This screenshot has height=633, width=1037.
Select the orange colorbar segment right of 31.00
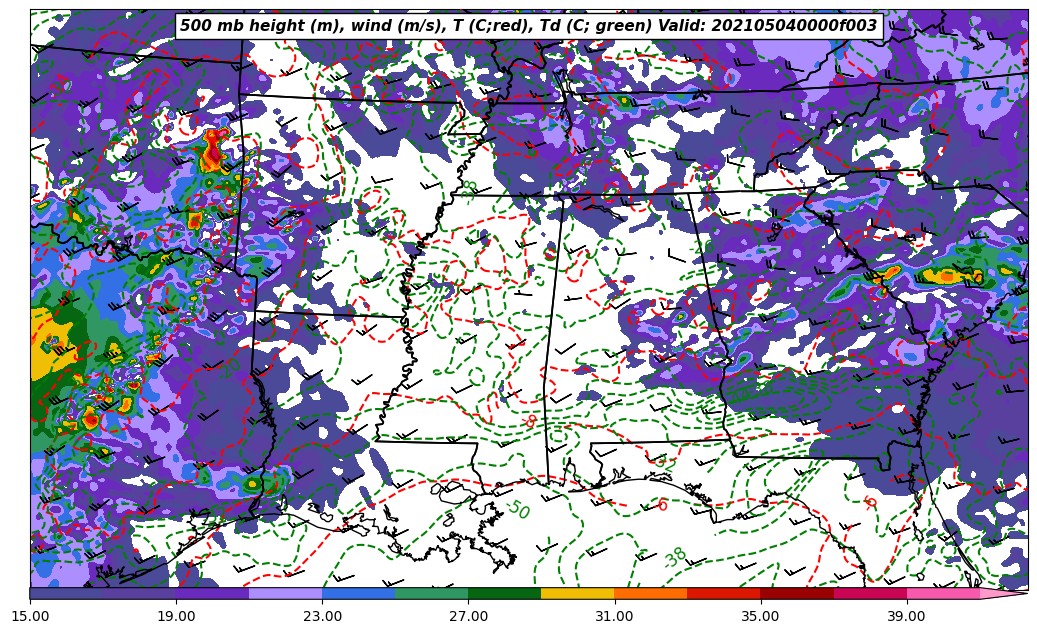click(650, 594)
